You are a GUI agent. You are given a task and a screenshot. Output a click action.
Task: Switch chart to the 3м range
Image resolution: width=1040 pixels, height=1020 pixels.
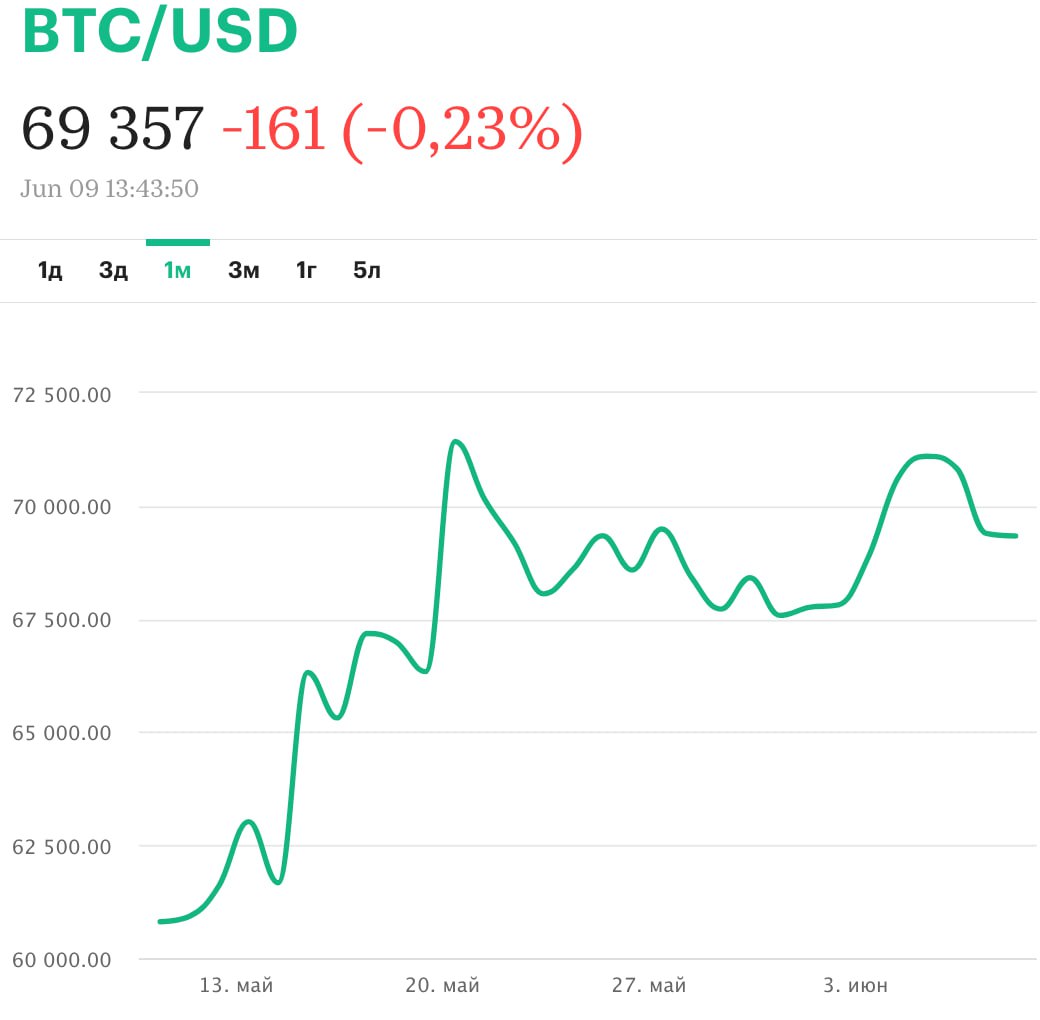pyautogui.click(x=243, y=270)
